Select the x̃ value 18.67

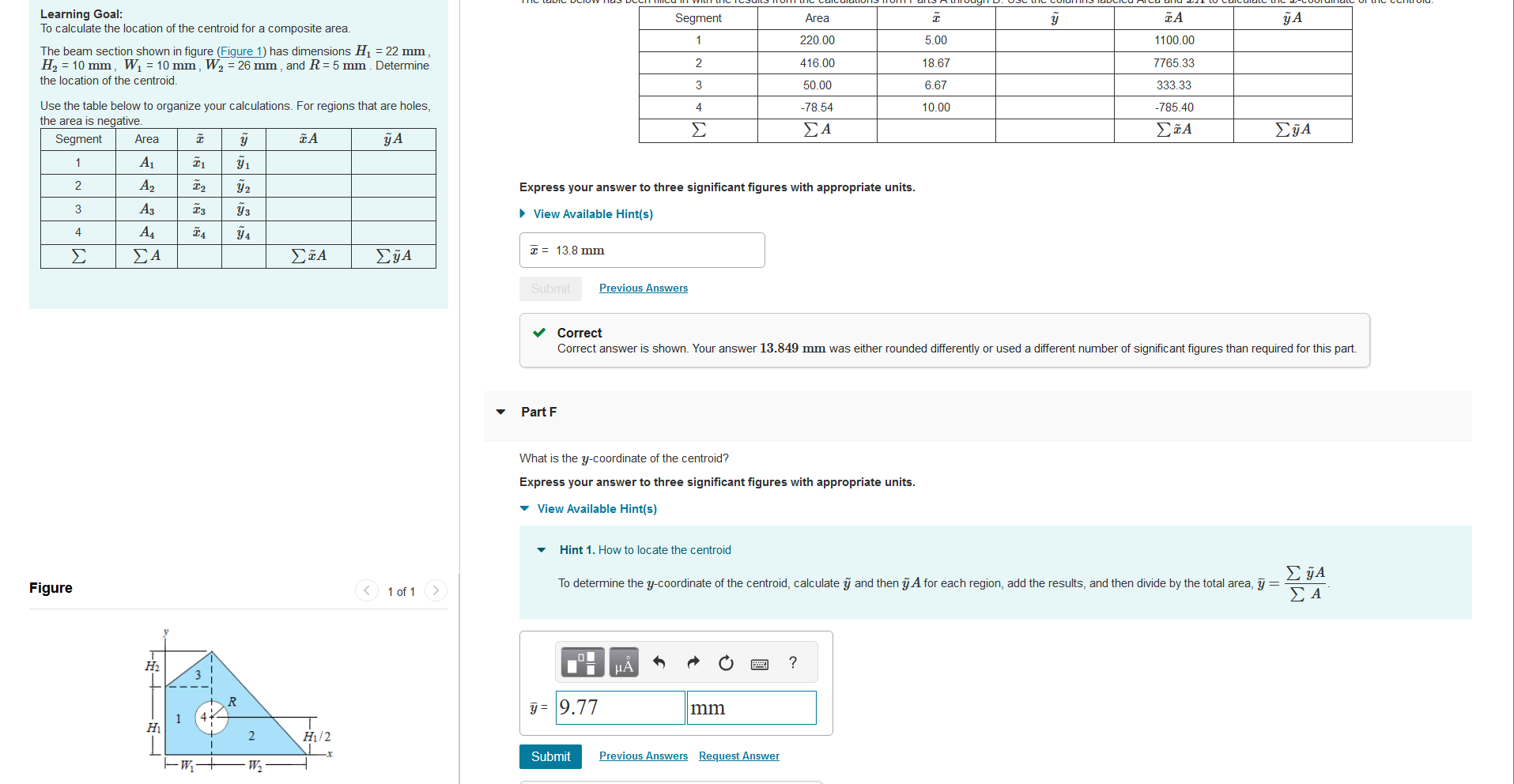pyautogui.click(x=936, y=63)
